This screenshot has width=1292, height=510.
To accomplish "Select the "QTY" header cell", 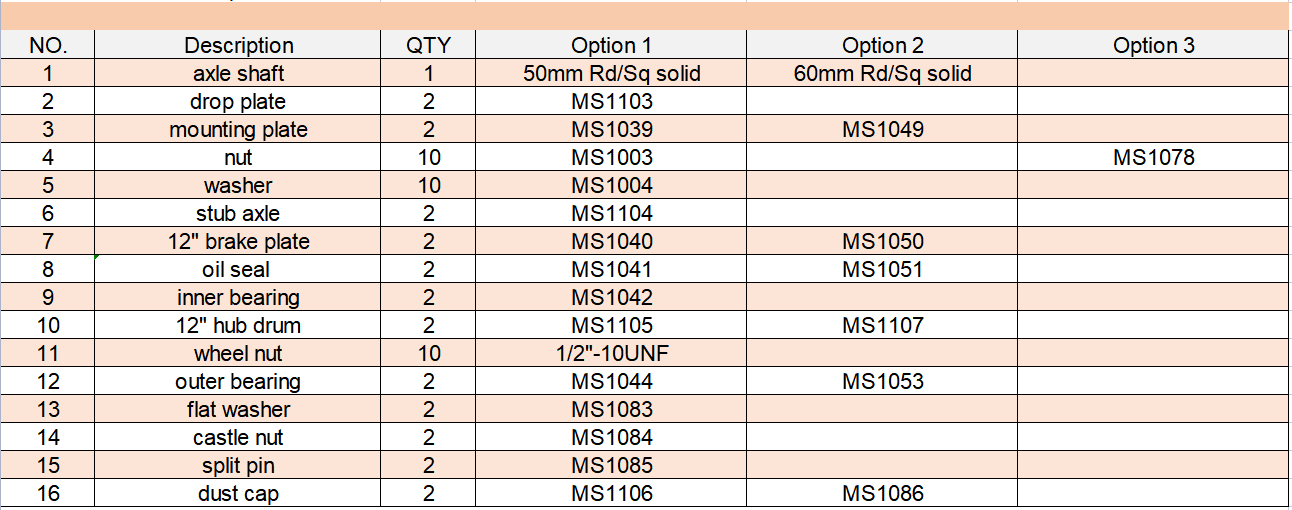I will (x=428, y=45).
